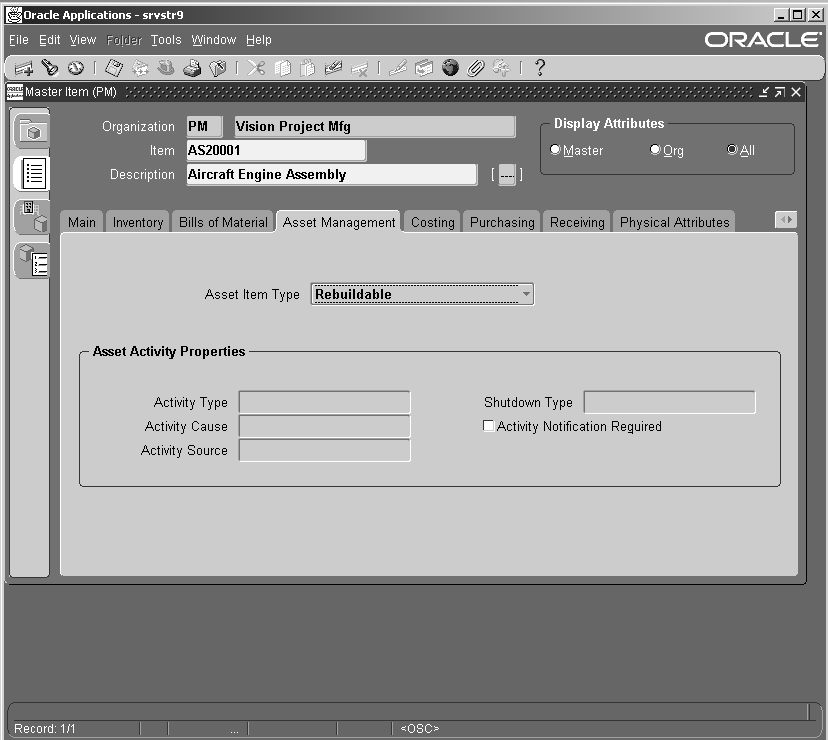Screen dimensions: 828x740
Task: Click the Activity Cause field
Action: [x=324, y=426]
